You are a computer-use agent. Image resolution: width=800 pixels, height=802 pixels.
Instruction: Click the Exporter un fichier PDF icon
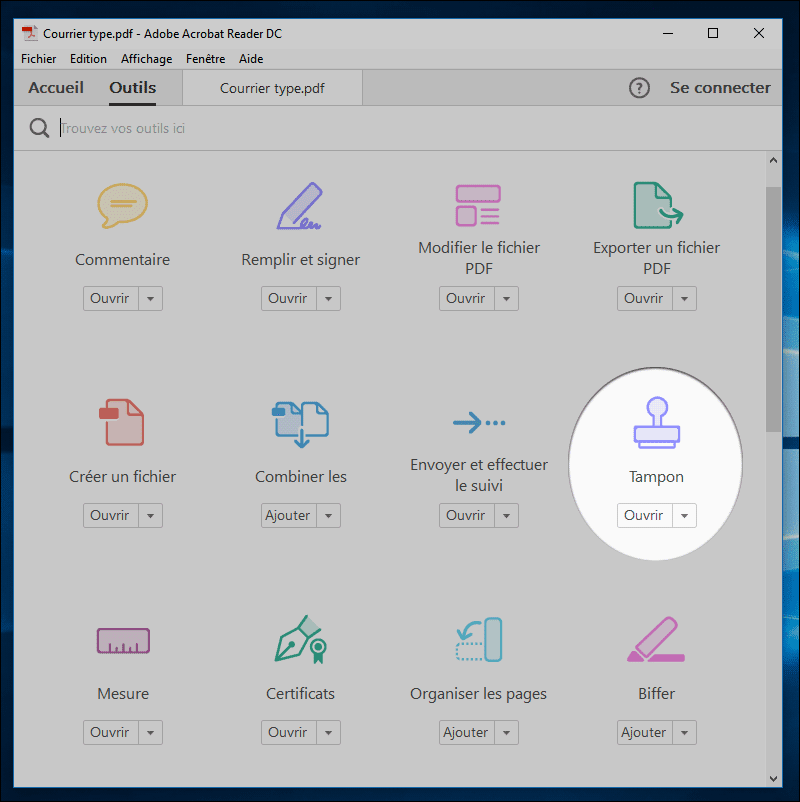(x=658, y=206)
